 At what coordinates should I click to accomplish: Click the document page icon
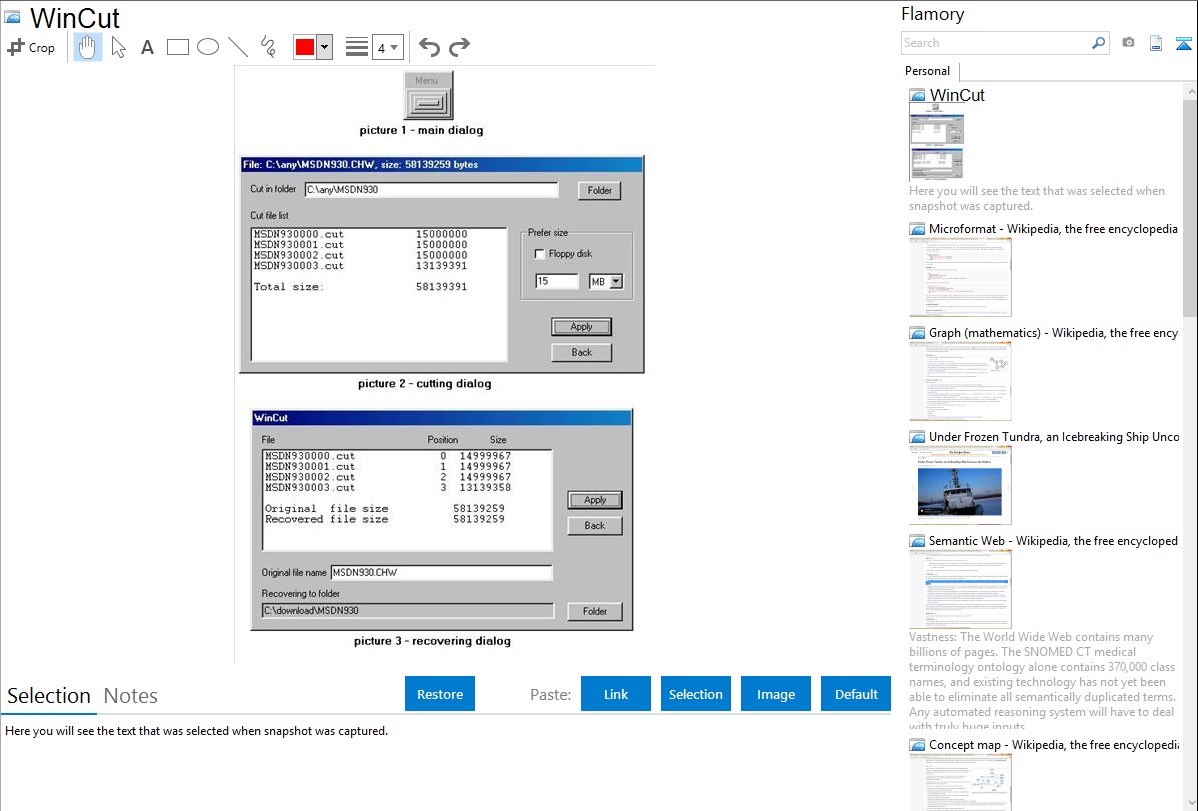1156,43
